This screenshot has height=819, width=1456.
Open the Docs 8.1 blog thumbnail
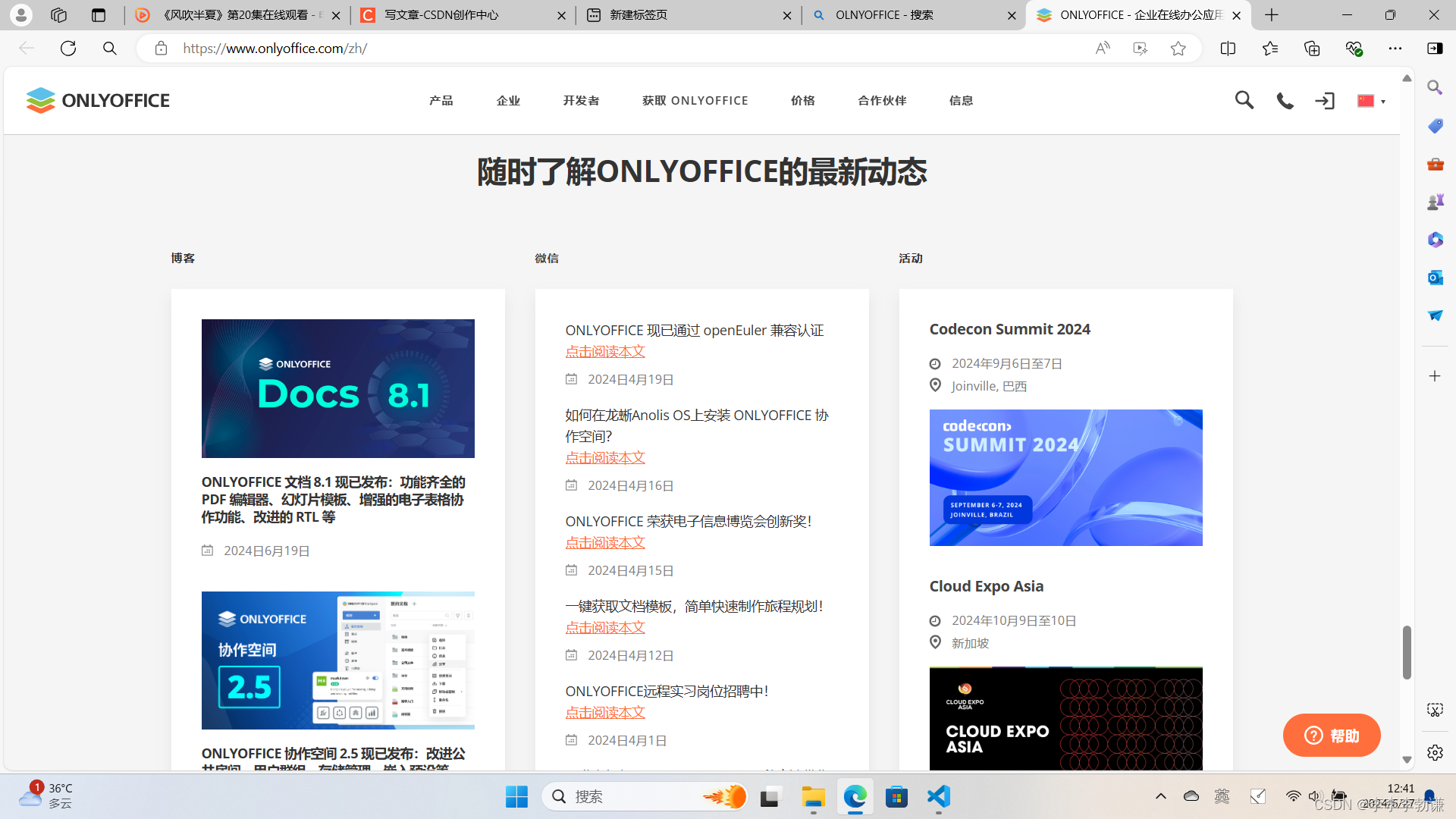point(338,388)
